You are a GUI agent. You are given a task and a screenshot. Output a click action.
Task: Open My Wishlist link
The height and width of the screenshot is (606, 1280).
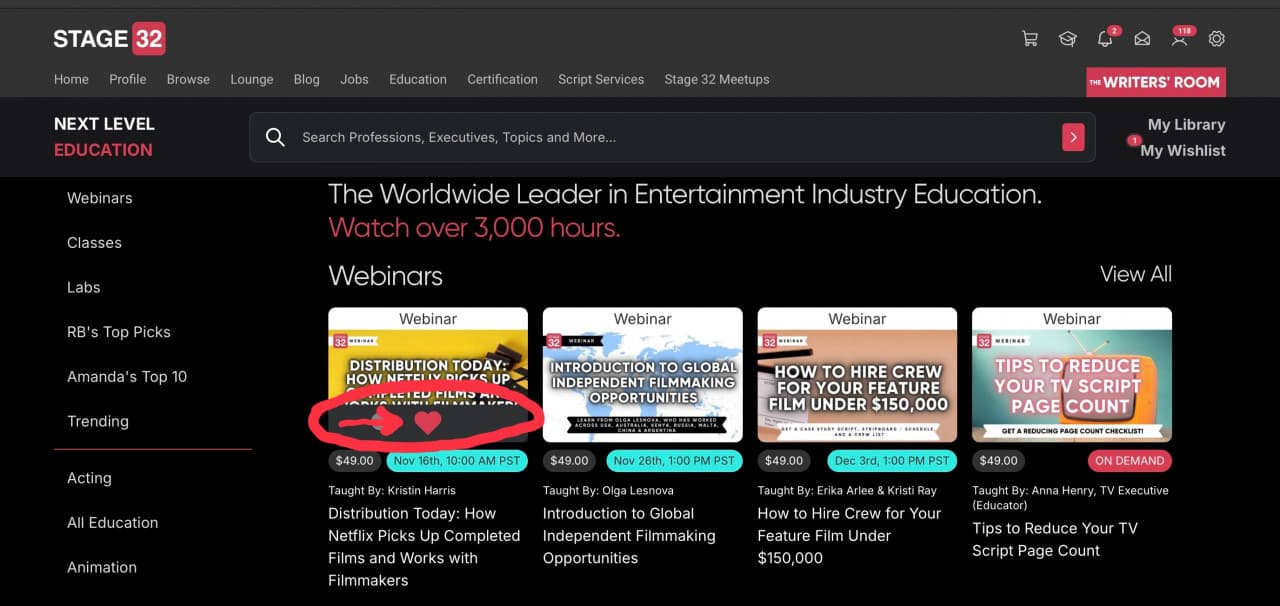1183,150
